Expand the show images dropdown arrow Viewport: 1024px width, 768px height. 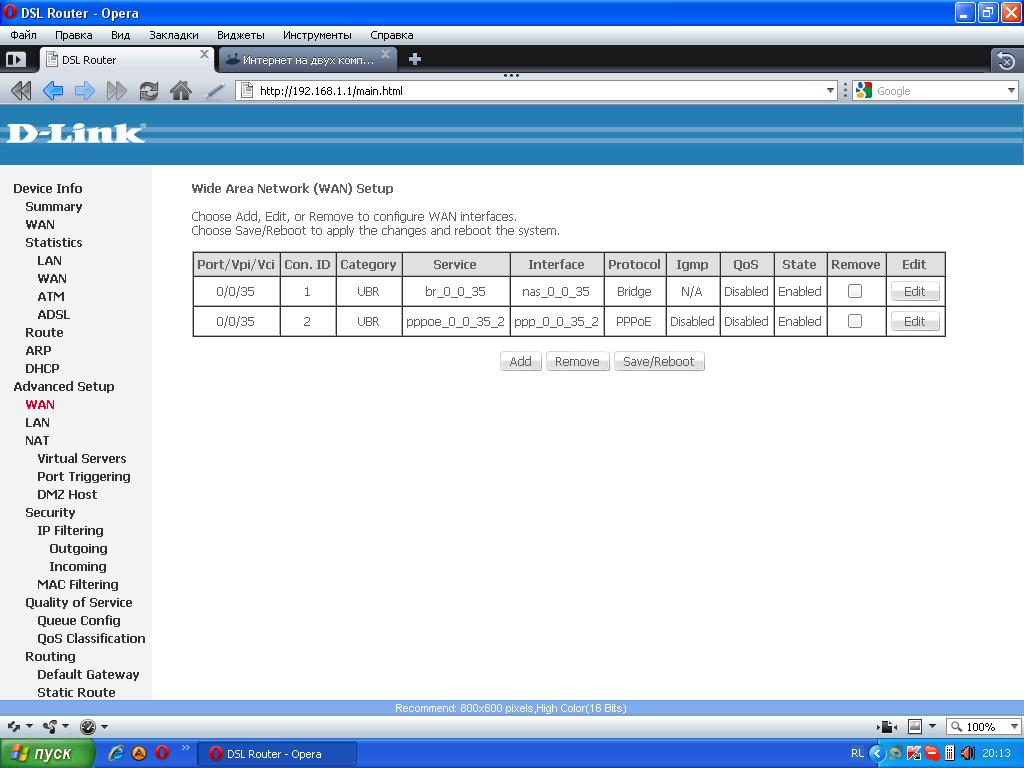coord(932,726)
